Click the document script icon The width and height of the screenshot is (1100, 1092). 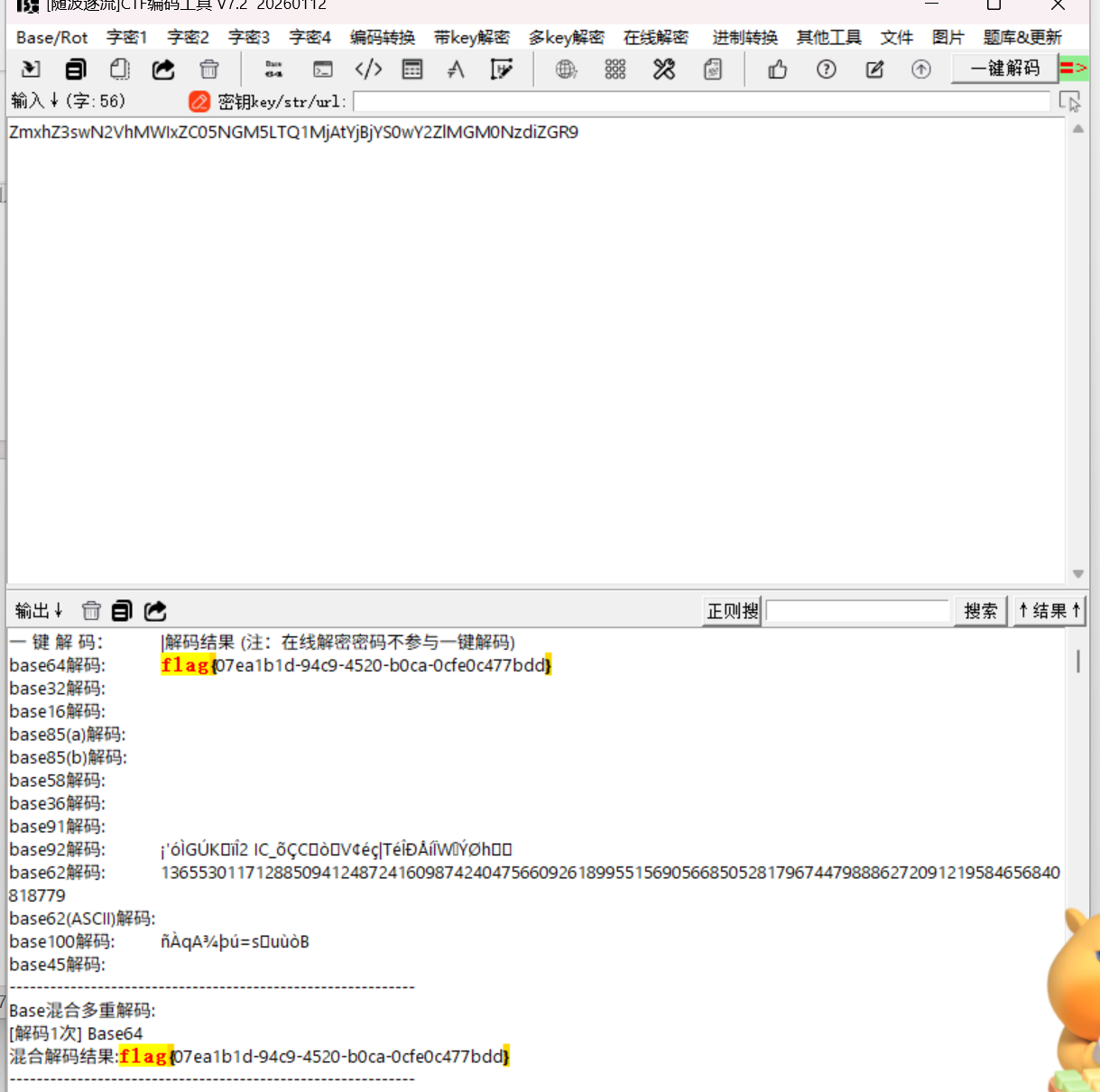713,69
